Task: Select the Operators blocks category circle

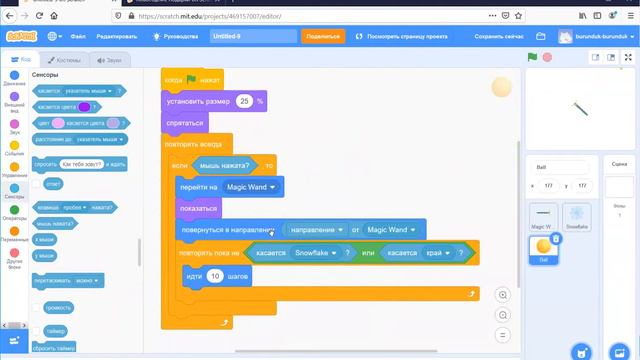Action: [x=14, y=210]
